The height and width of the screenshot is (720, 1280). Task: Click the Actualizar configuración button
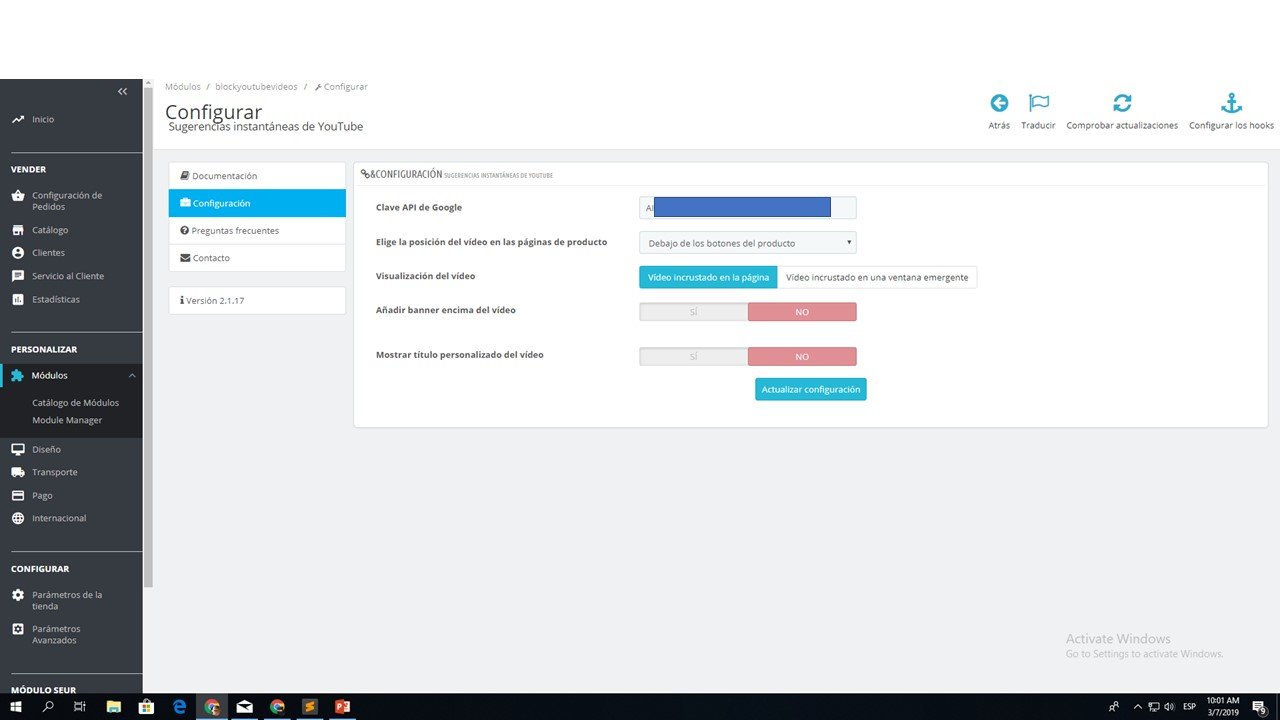811,389
